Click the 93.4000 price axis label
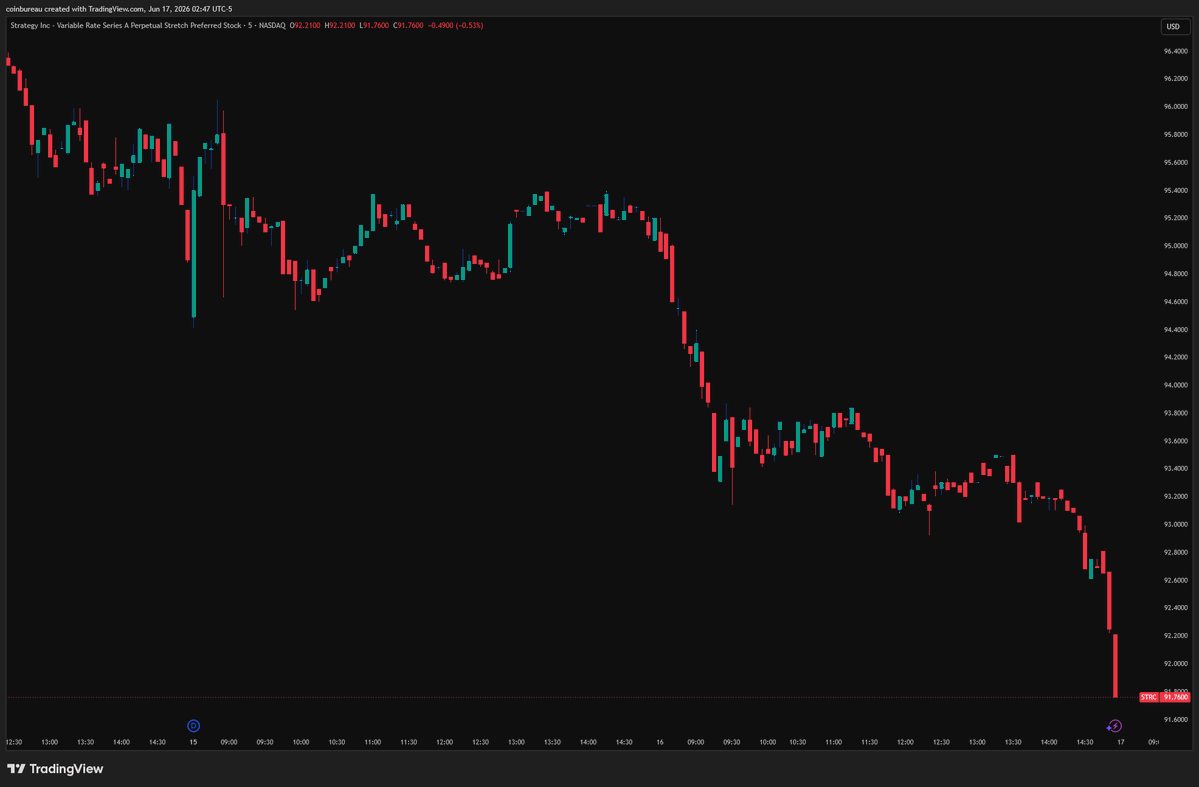This screenshot has width=1199, height=787. [x=1175, y=469]
